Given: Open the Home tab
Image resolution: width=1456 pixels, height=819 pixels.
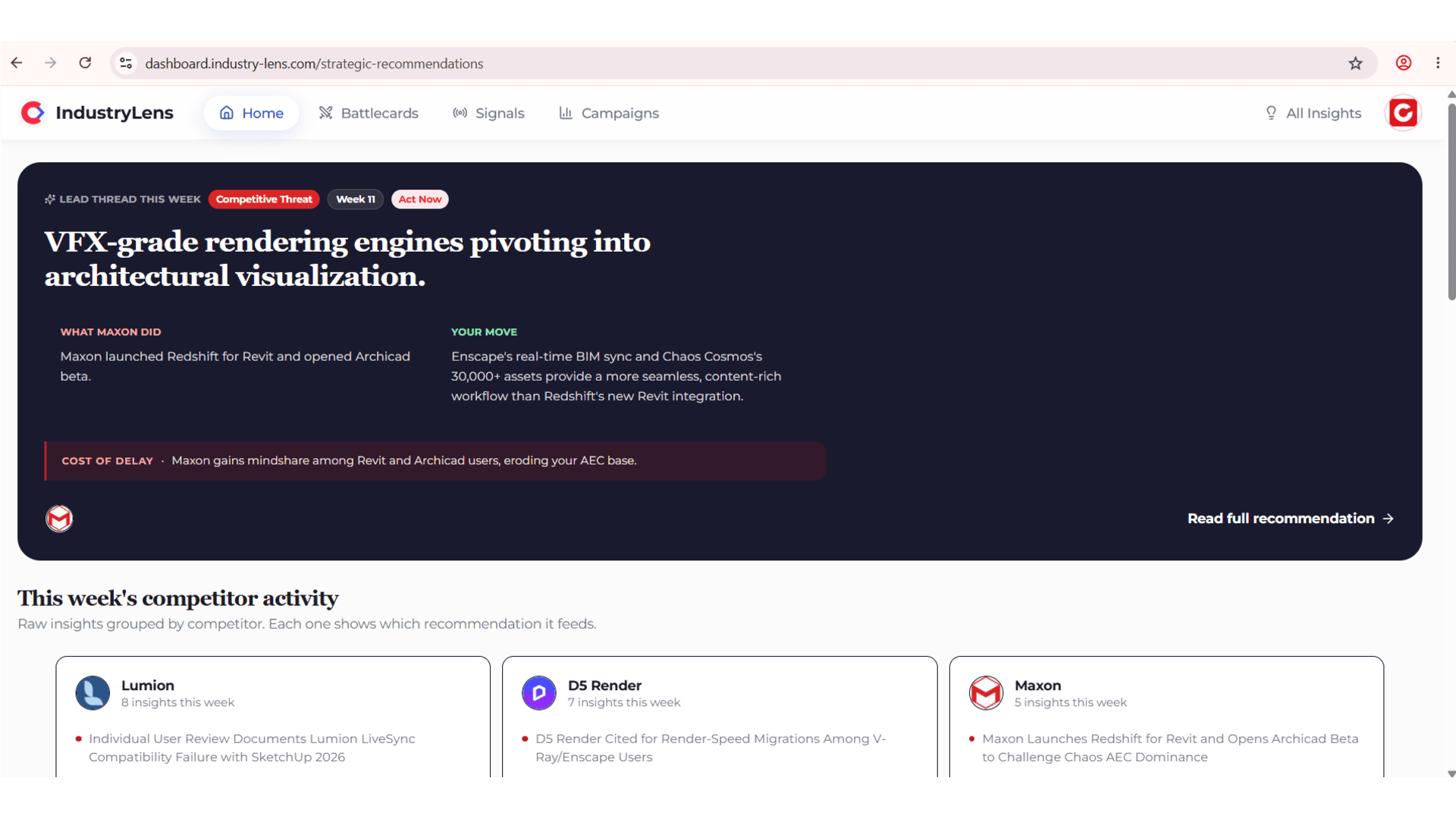Looking at the screenshot, I should (x=251, y=113).
